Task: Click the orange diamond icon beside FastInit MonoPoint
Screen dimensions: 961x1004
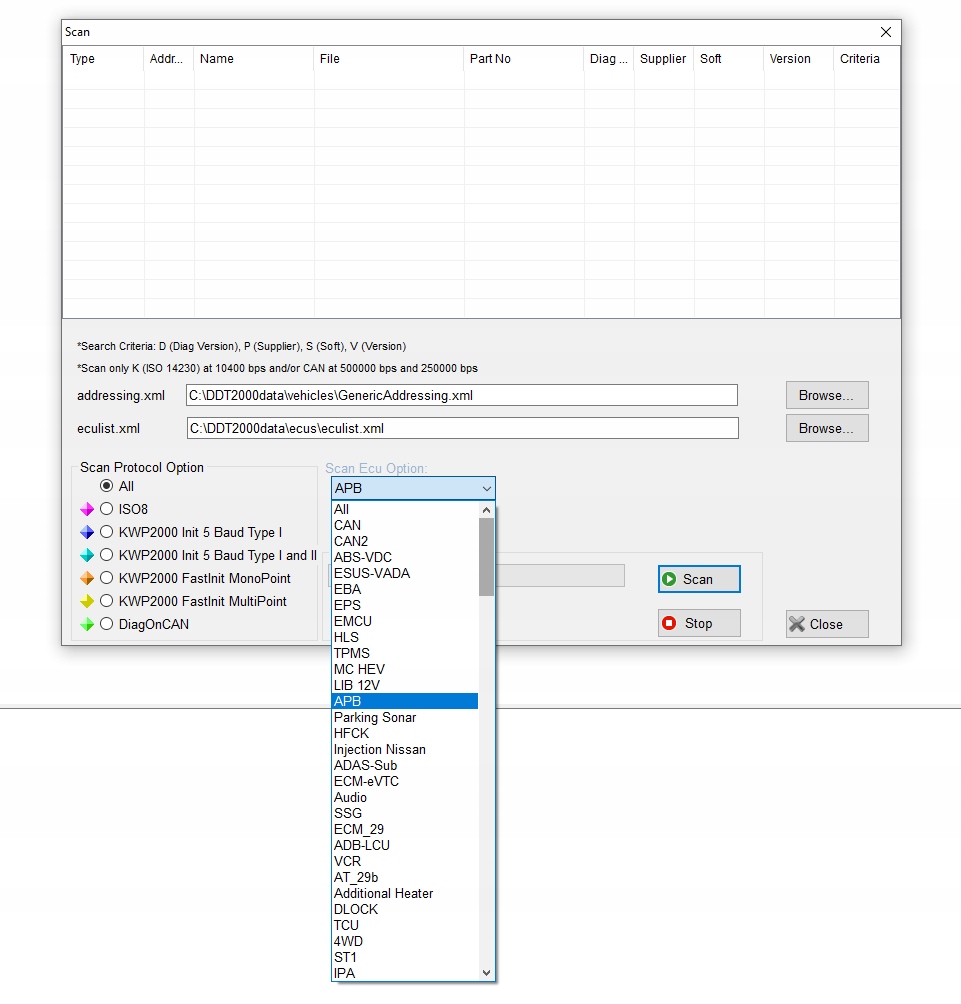Action: click(x=87, y=579)
